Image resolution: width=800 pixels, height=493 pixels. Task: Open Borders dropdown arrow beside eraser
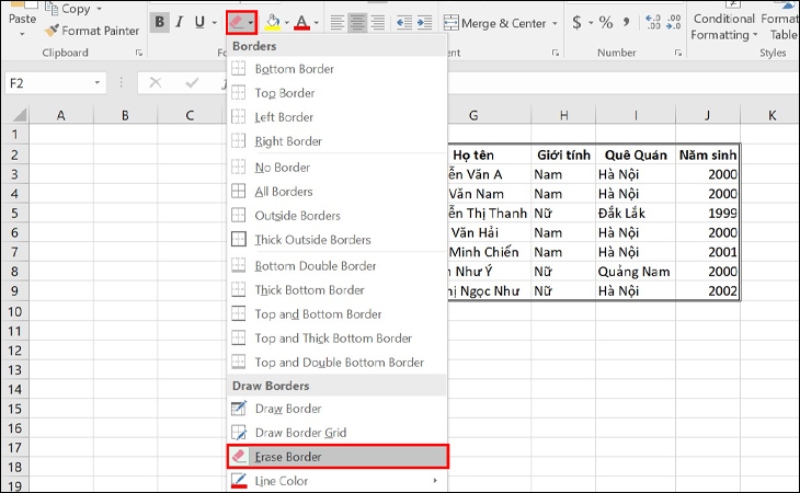pos(251,23)
